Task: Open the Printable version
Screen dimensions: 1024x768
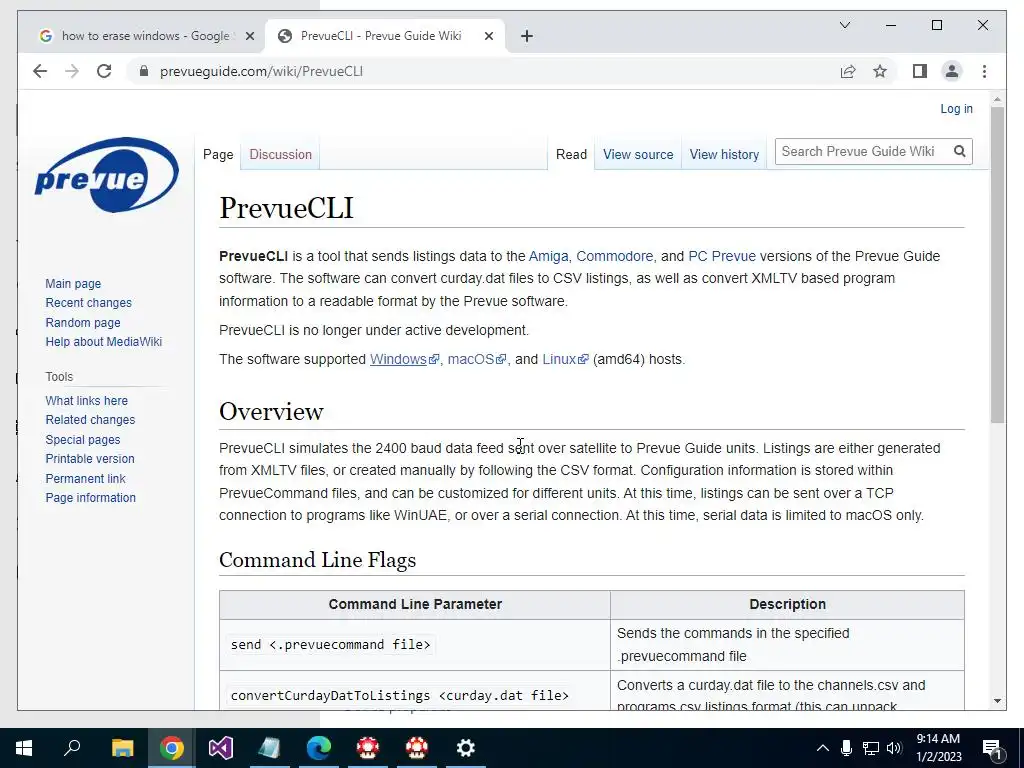Action: click(x=89, y=459)
